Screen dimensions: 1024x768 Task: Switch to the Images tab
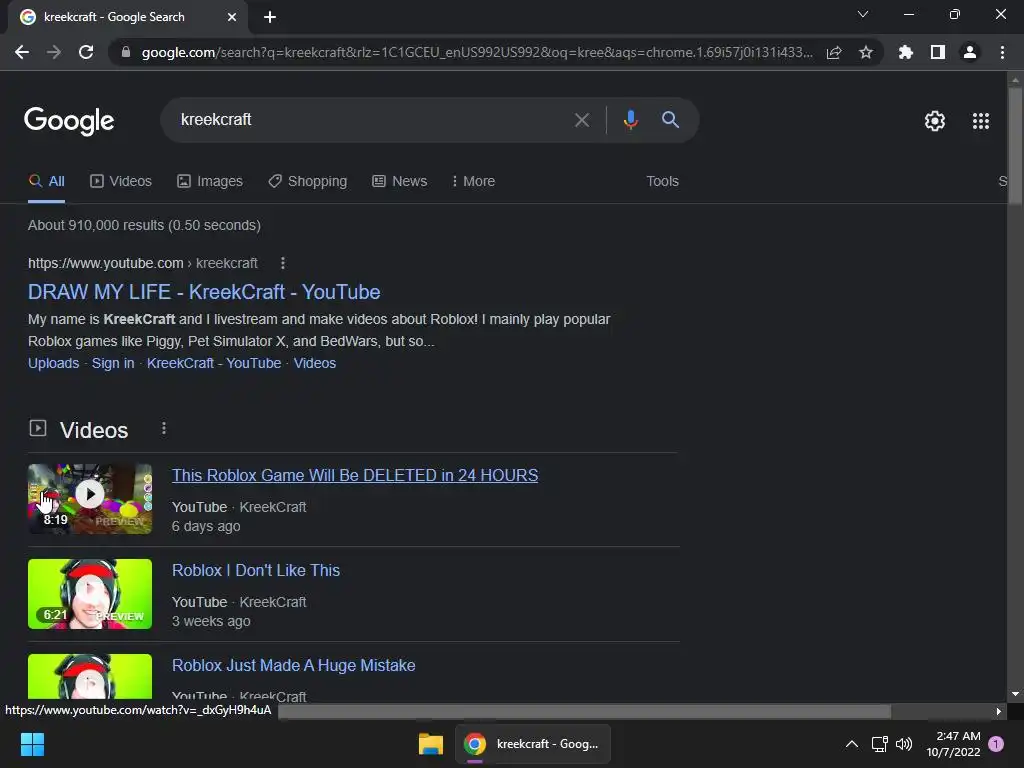pyautogui.click(x=210, y=182)
